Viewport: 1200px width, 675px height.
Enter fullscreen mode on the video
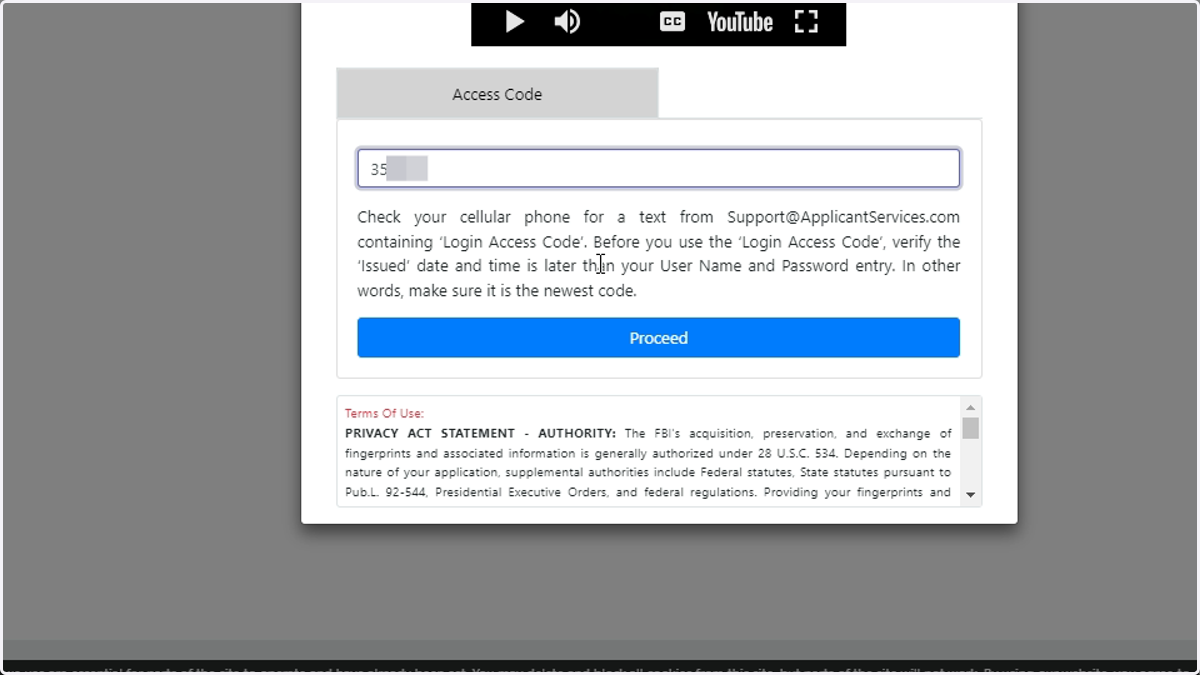806,22
